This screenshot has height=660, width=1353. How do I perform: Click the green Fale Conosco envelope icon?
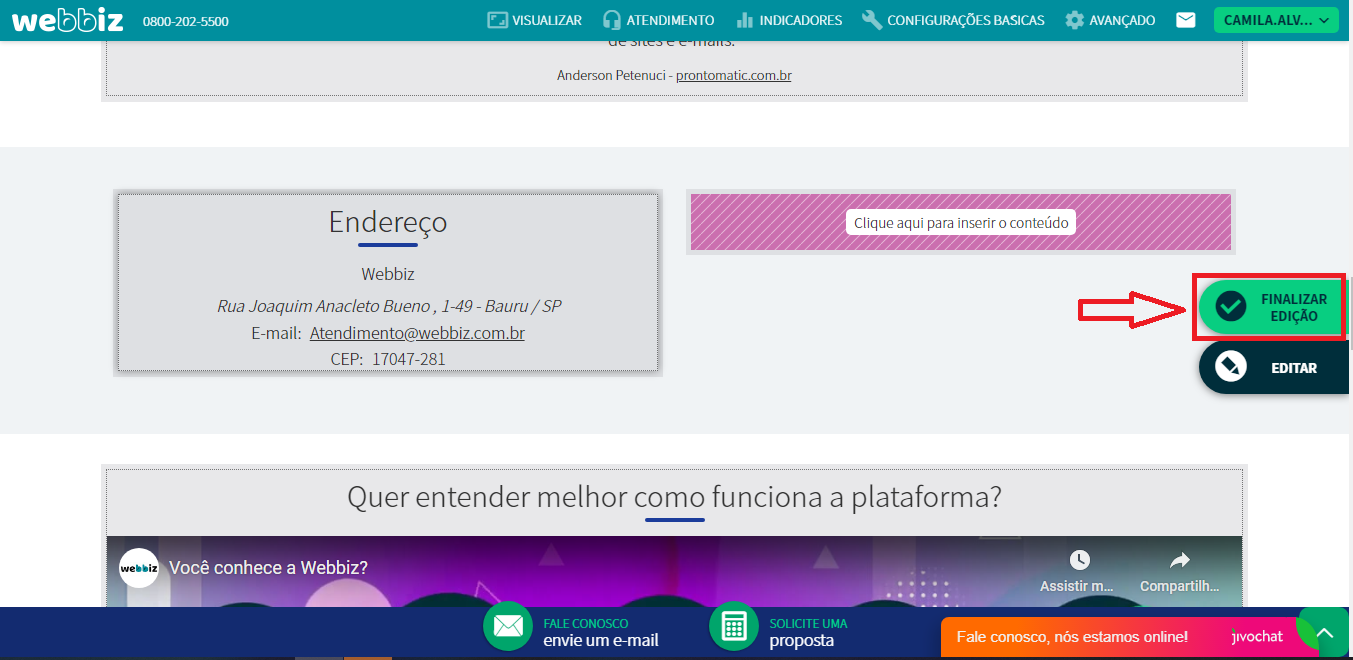click(x=508, y=627)
